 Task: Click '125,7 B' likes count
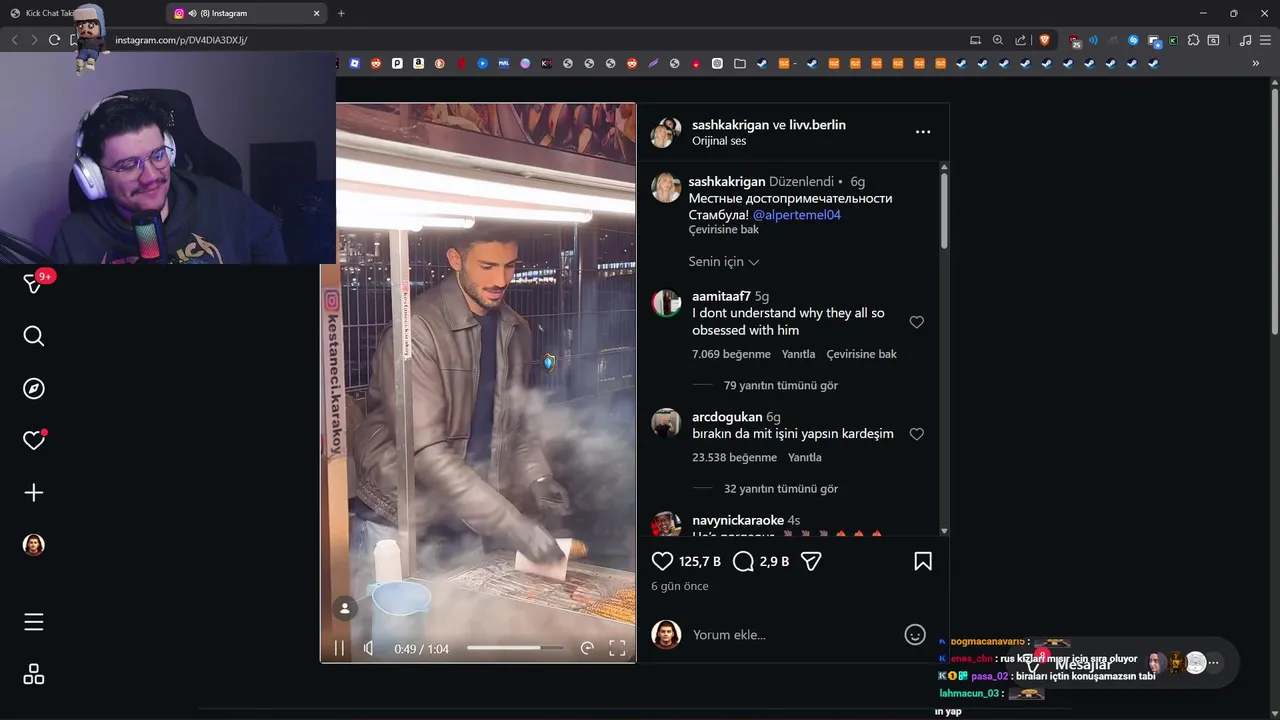pos(700,561)
